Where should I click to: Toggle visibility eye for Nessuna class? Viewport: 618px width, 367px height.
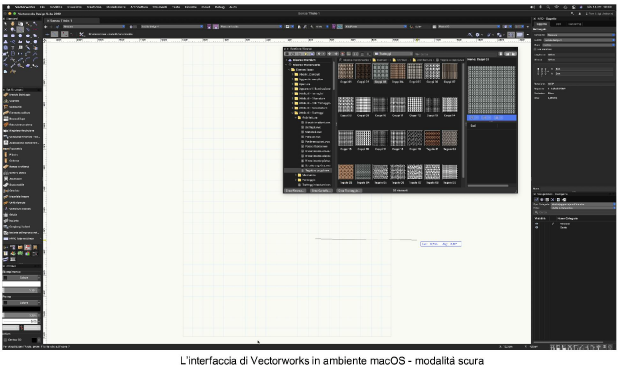pos(537,224)
